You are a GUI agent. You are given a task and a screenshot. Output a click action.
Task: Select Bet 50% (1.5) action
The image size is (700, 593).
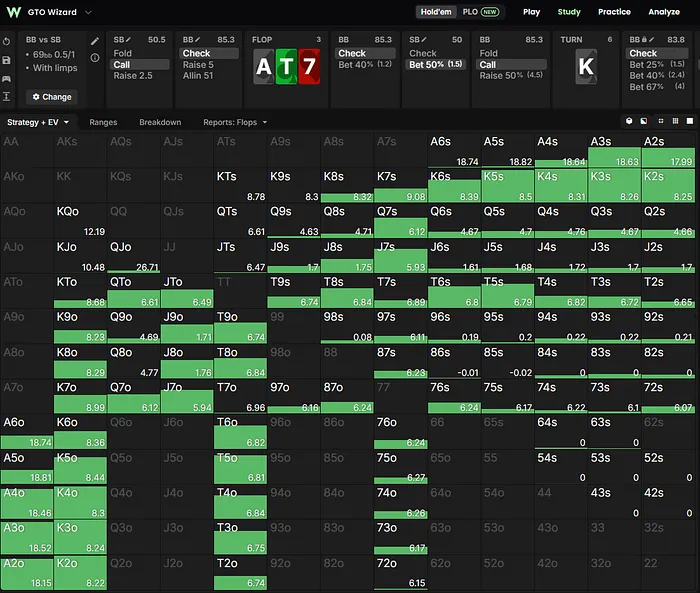436,65
